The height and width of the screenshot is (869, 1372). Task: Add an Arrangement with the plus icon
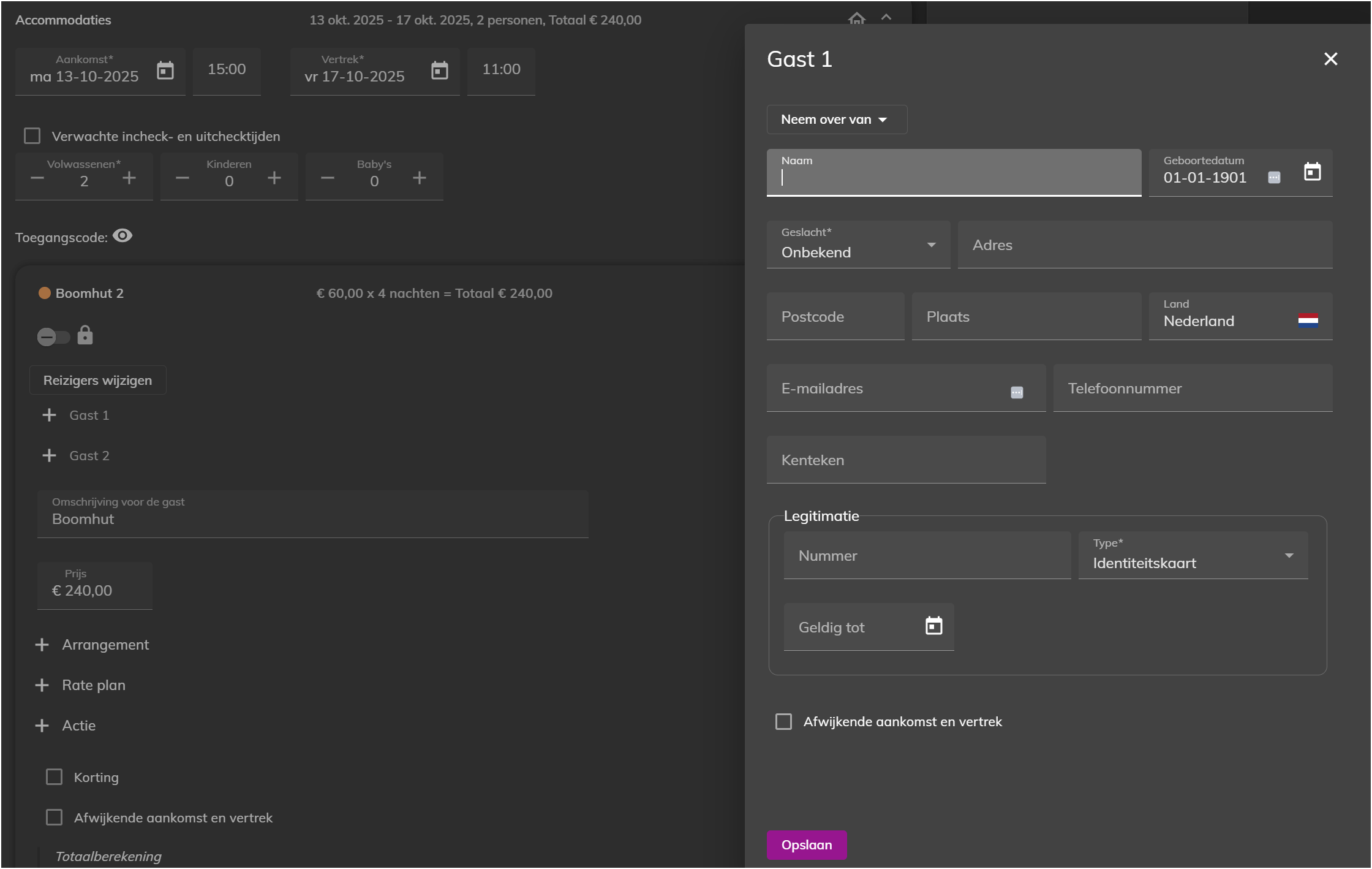[42, 645]
